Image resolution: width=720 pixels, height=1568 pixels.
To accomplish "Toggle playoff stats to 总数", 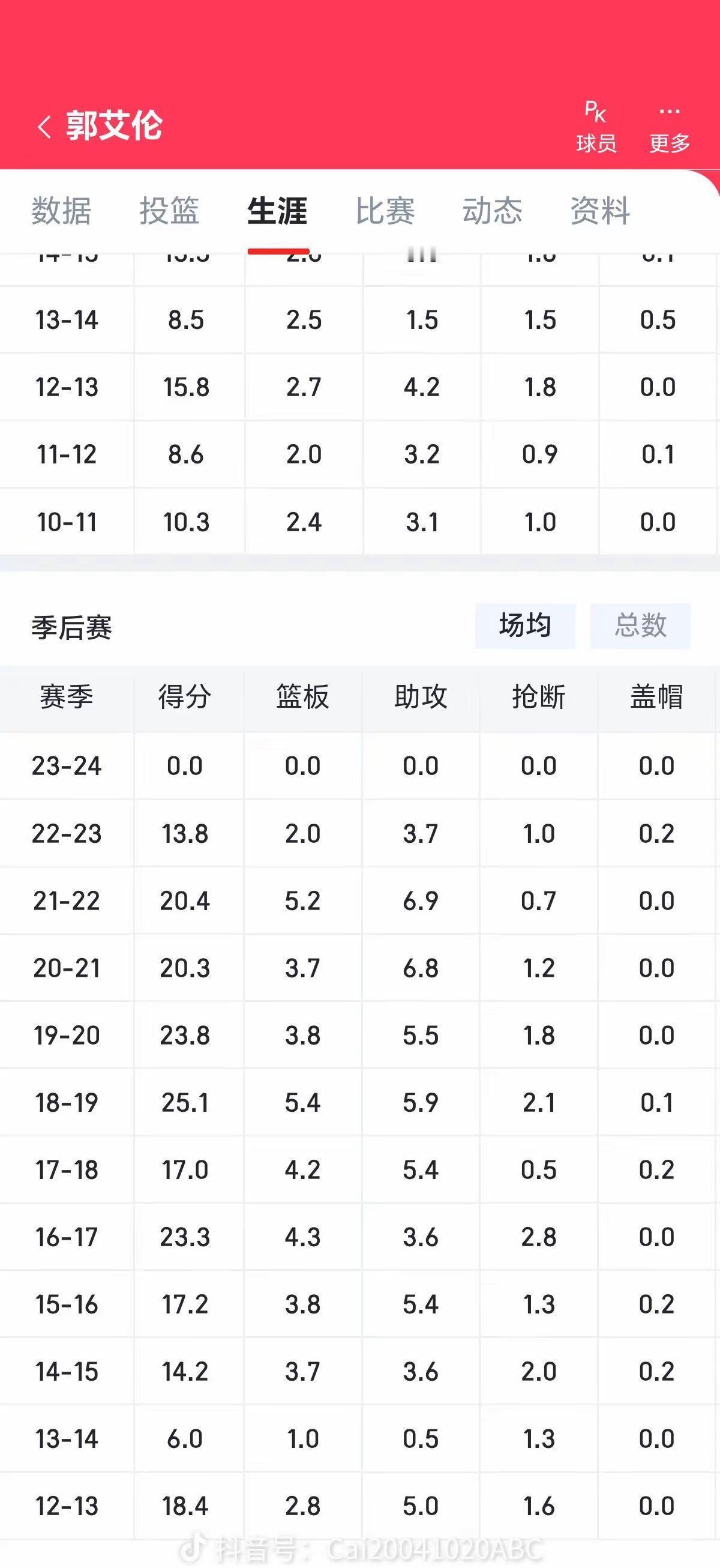I will tap(640, 626).
